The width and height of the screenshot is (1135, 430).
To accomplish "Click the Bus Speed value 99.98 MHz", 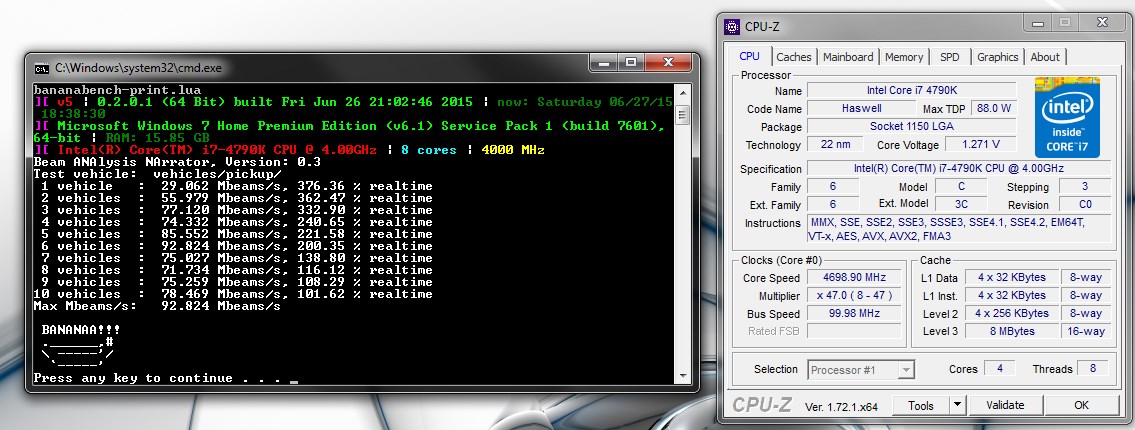I will point(853,313).
